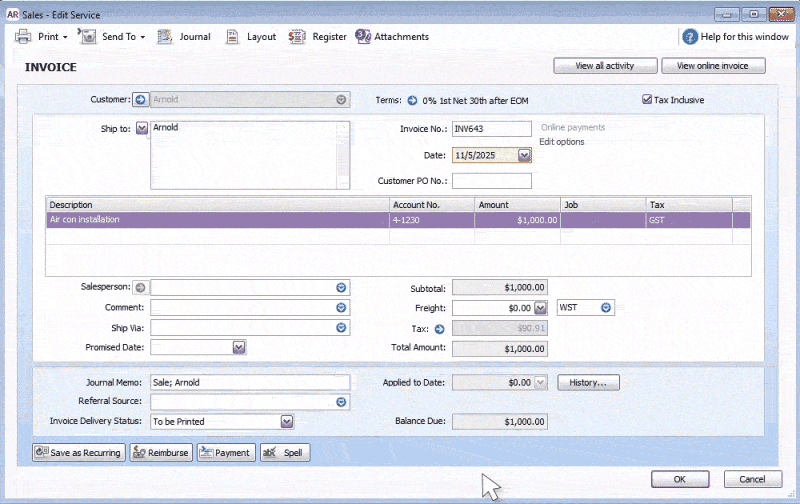This screenshot has height=504, width=800.
Task: Click the Customer zoom arrow icon
Action: (x=140, y=99)
